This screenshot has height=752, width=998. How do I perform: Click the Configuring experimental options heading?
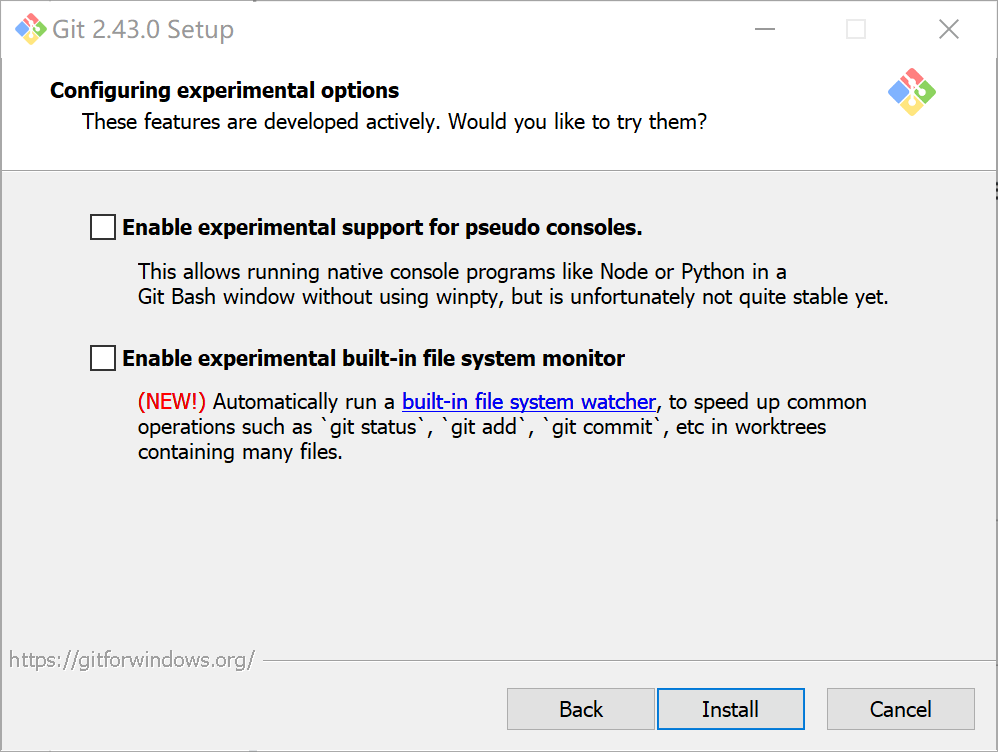tap(224, 91)
